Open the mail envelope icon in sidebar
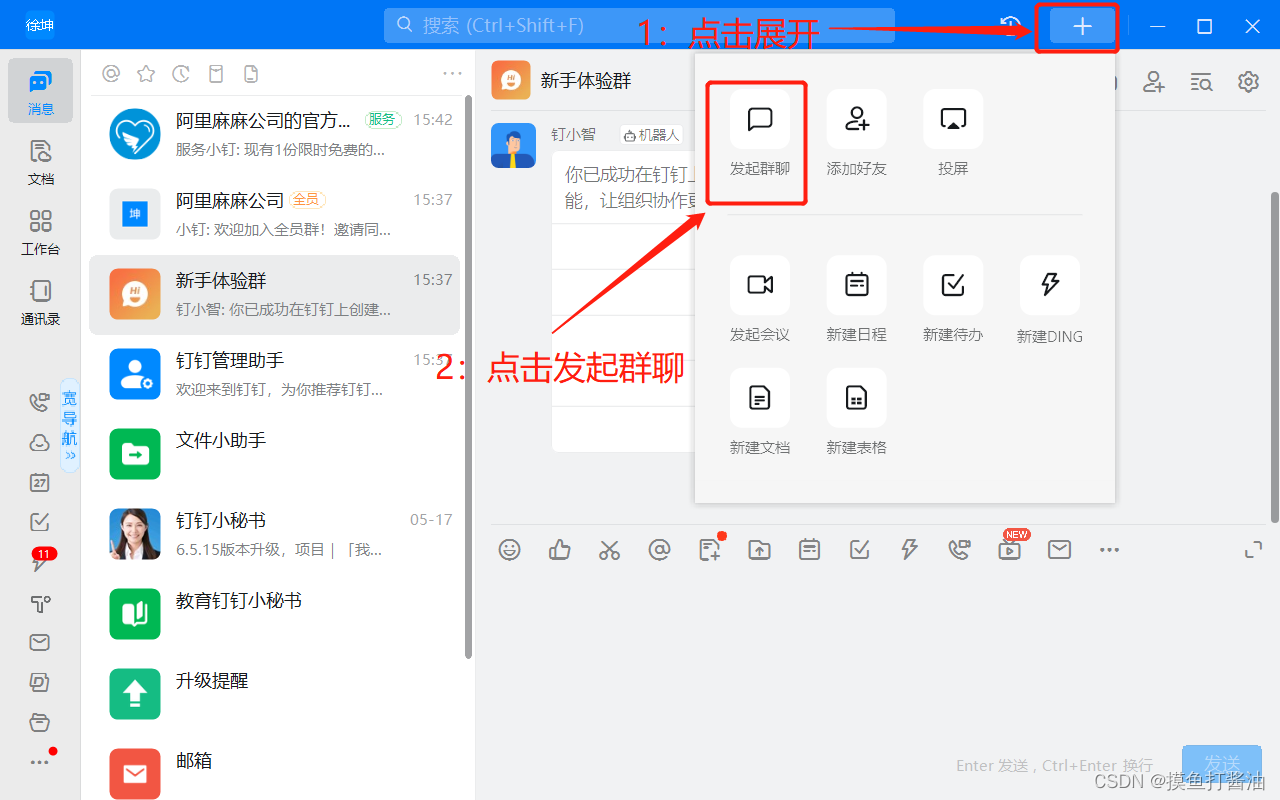This screenshot has height=800, width=1280. click(x=39, y=642)
